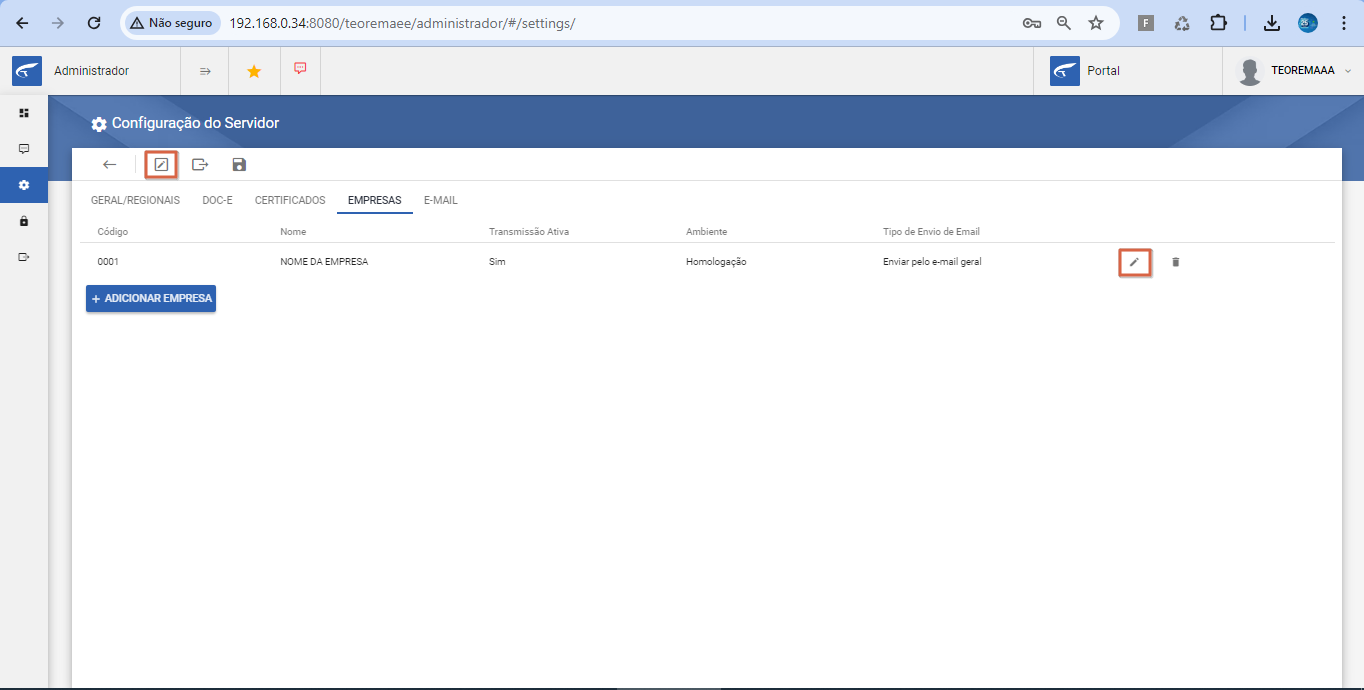This screenshot has width=1364, height=690.
Task: Click the back arrow in settings toolbar
Action: click(110, 164)
